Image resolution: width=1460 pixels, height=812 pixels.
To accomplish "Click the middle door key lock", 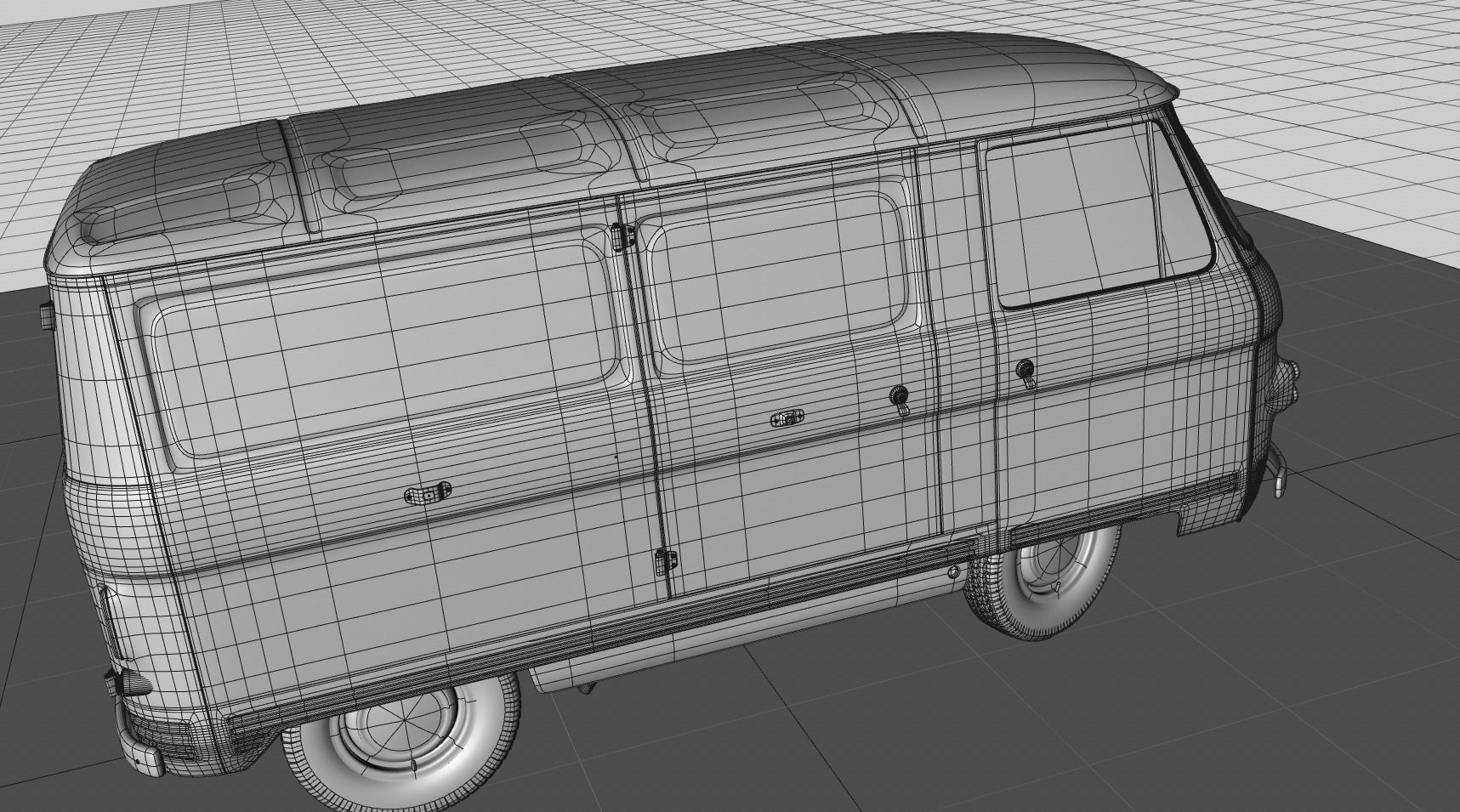I will point(899,399).
